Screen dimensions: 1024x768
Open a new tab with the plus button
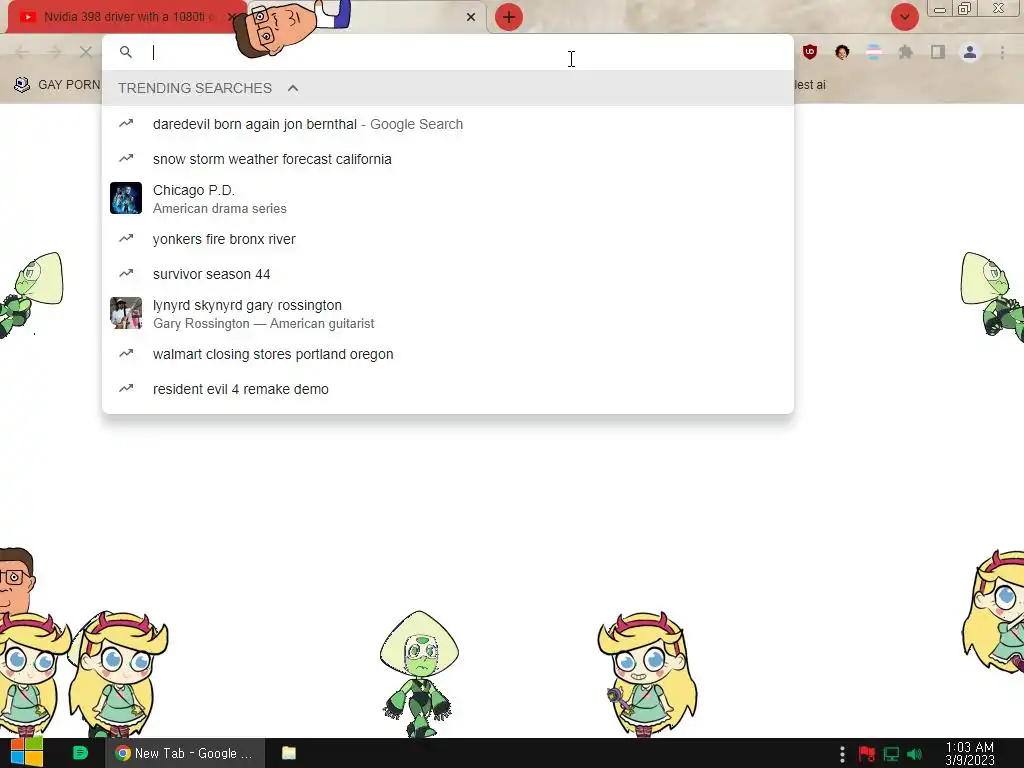(x=509, y=17)
